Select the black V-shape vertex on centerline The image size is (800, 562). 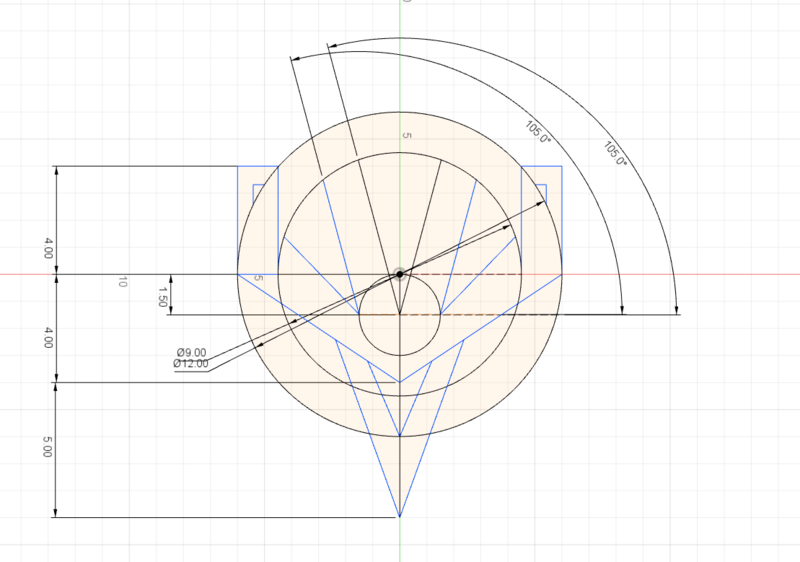click(x=399, y=382)
